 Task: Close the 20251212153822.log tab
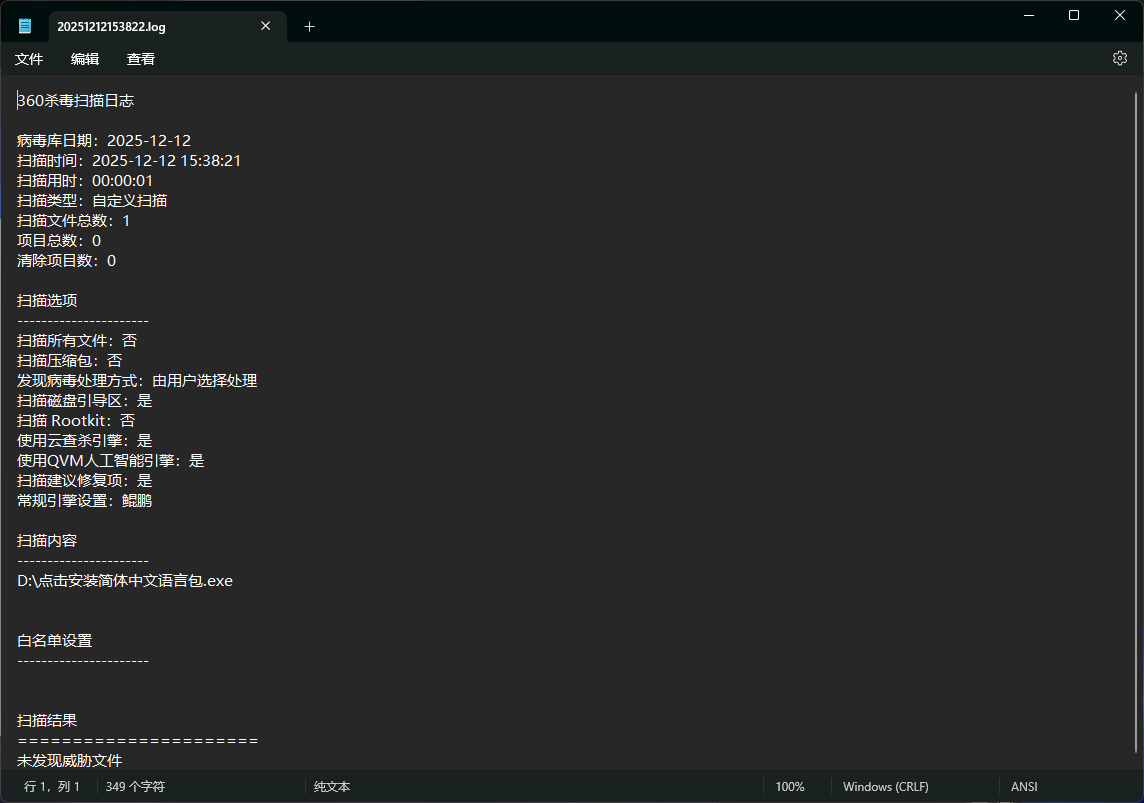[266, 26]
